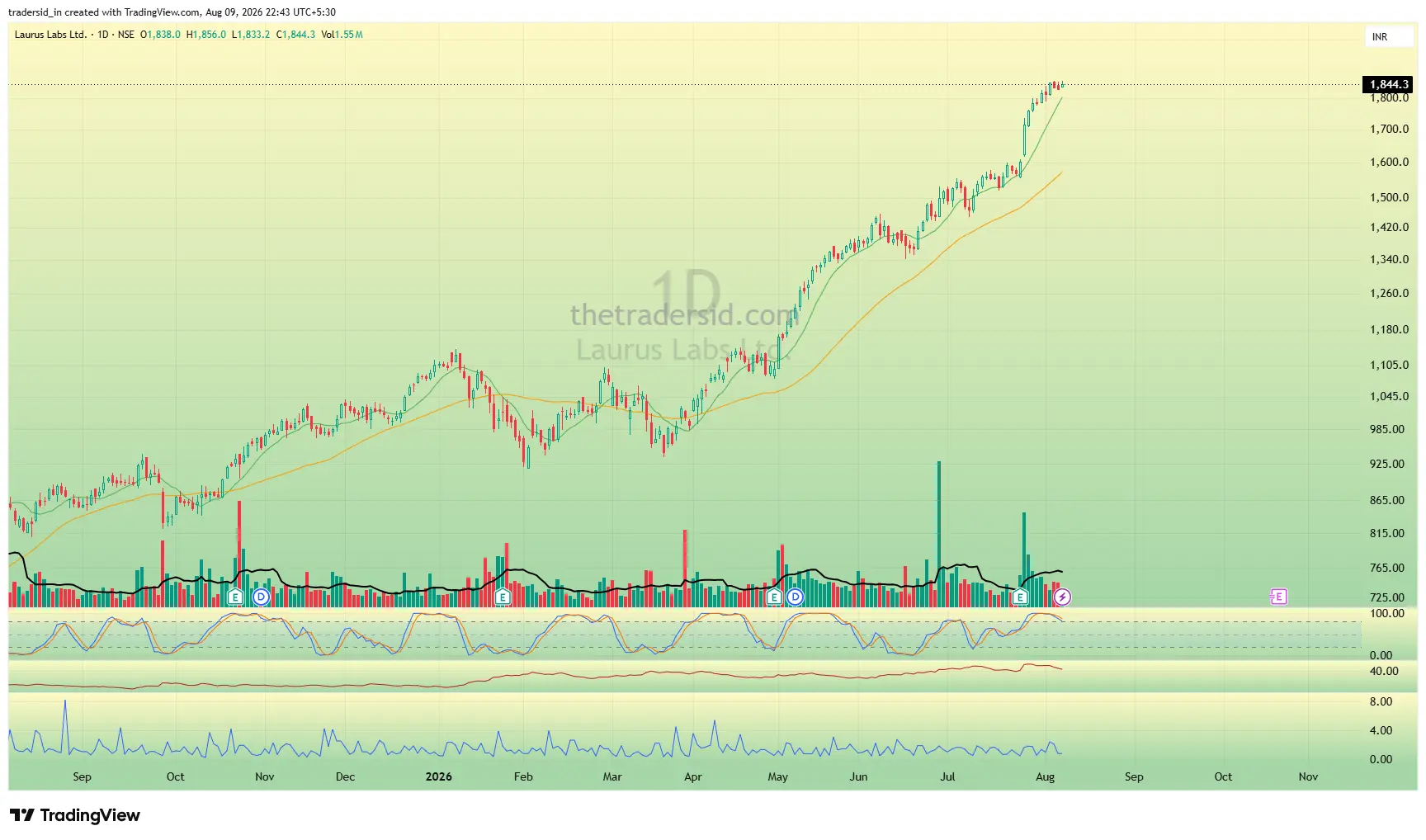The width and height of the screenshot is (1426, 840).
Task: Click the upcoming earnings marker in future dates
Action: pos(1278,597)
